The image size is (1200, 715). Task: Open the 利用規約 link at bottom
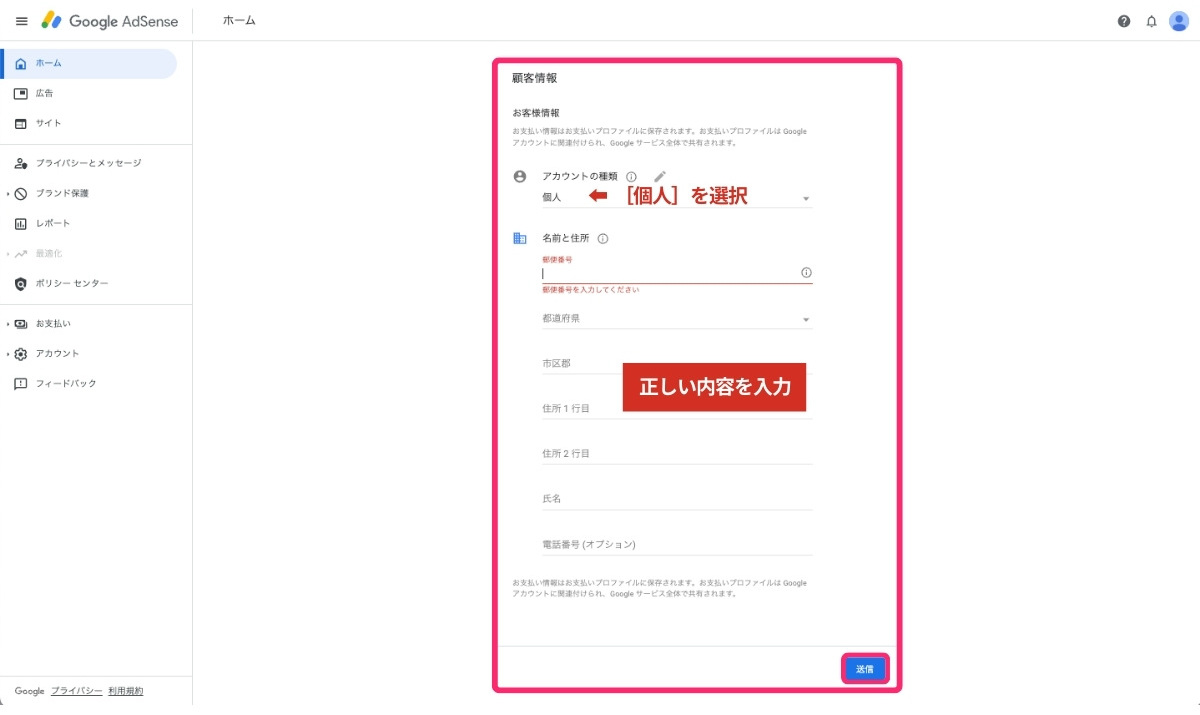tap(127, 691)
